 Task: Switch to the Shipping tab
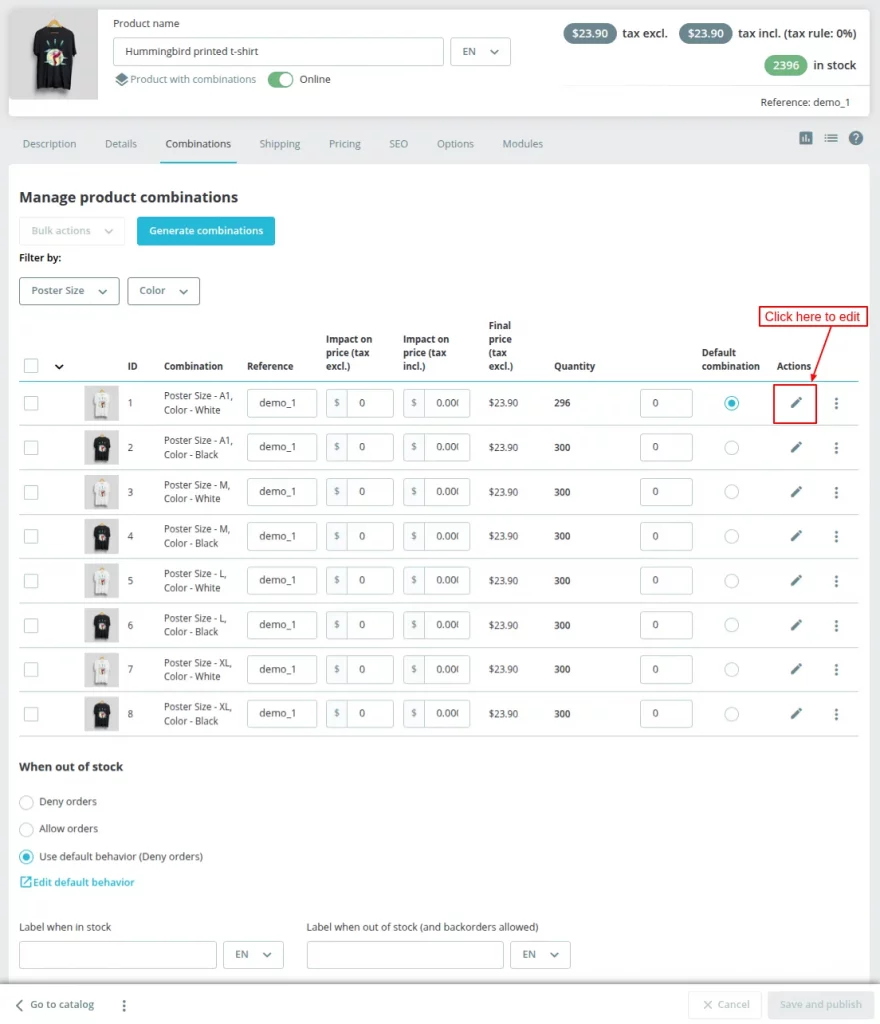click(279, 143)
